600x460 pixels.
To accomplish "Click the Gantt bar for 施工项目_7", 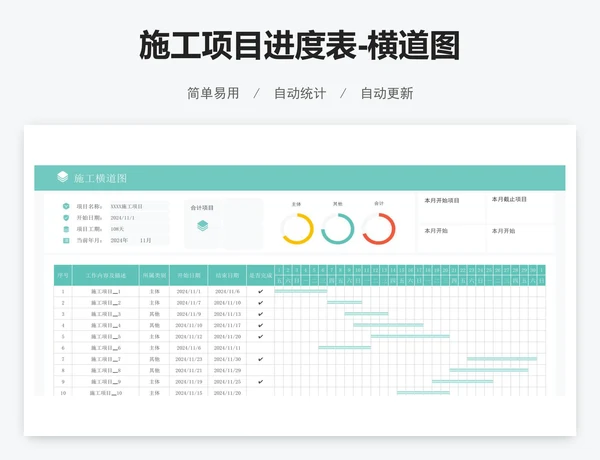I will [x=502, y=359].
